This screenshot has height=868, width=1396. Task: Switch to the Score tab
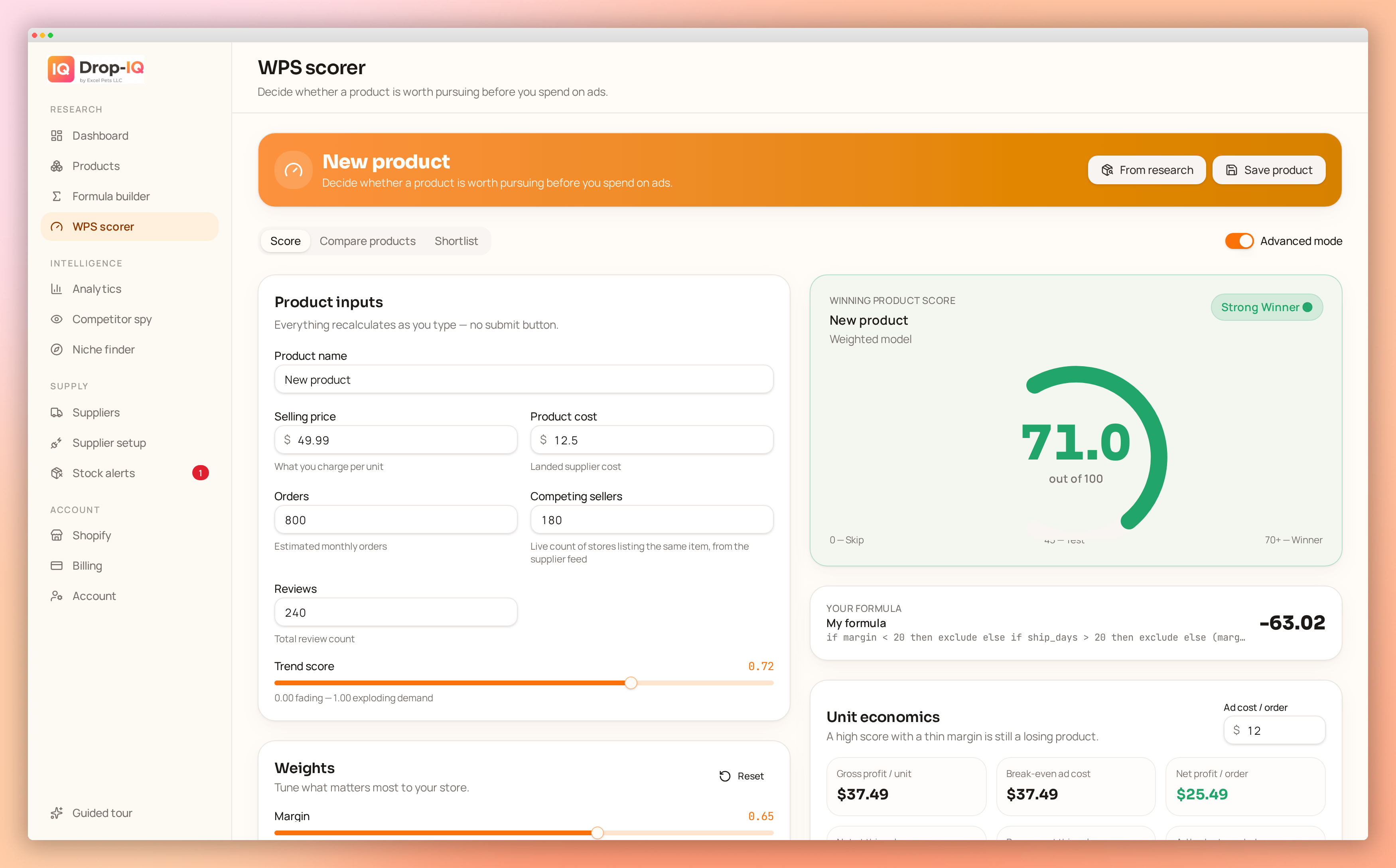pyautogui.click(x=285, y=241)
